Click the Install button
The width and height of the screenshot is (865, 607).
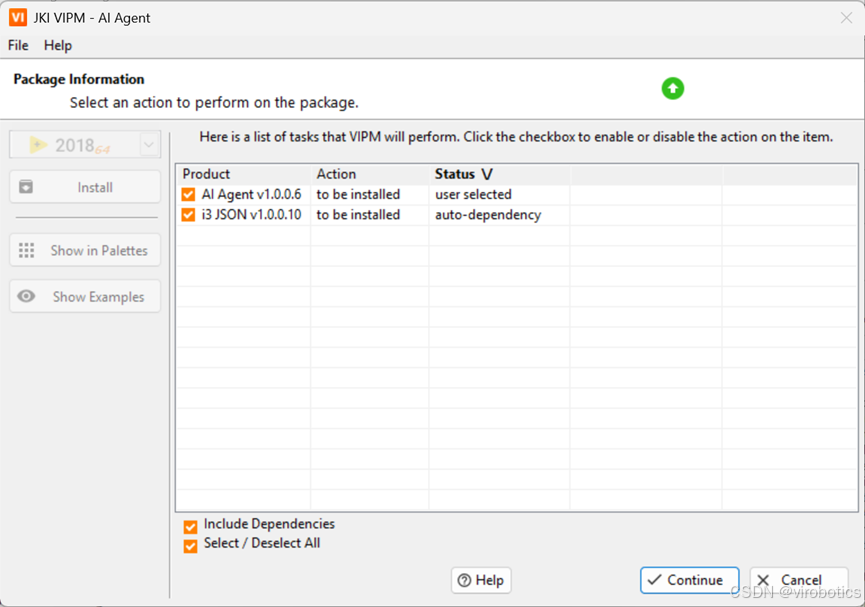[x=85, y=187]
